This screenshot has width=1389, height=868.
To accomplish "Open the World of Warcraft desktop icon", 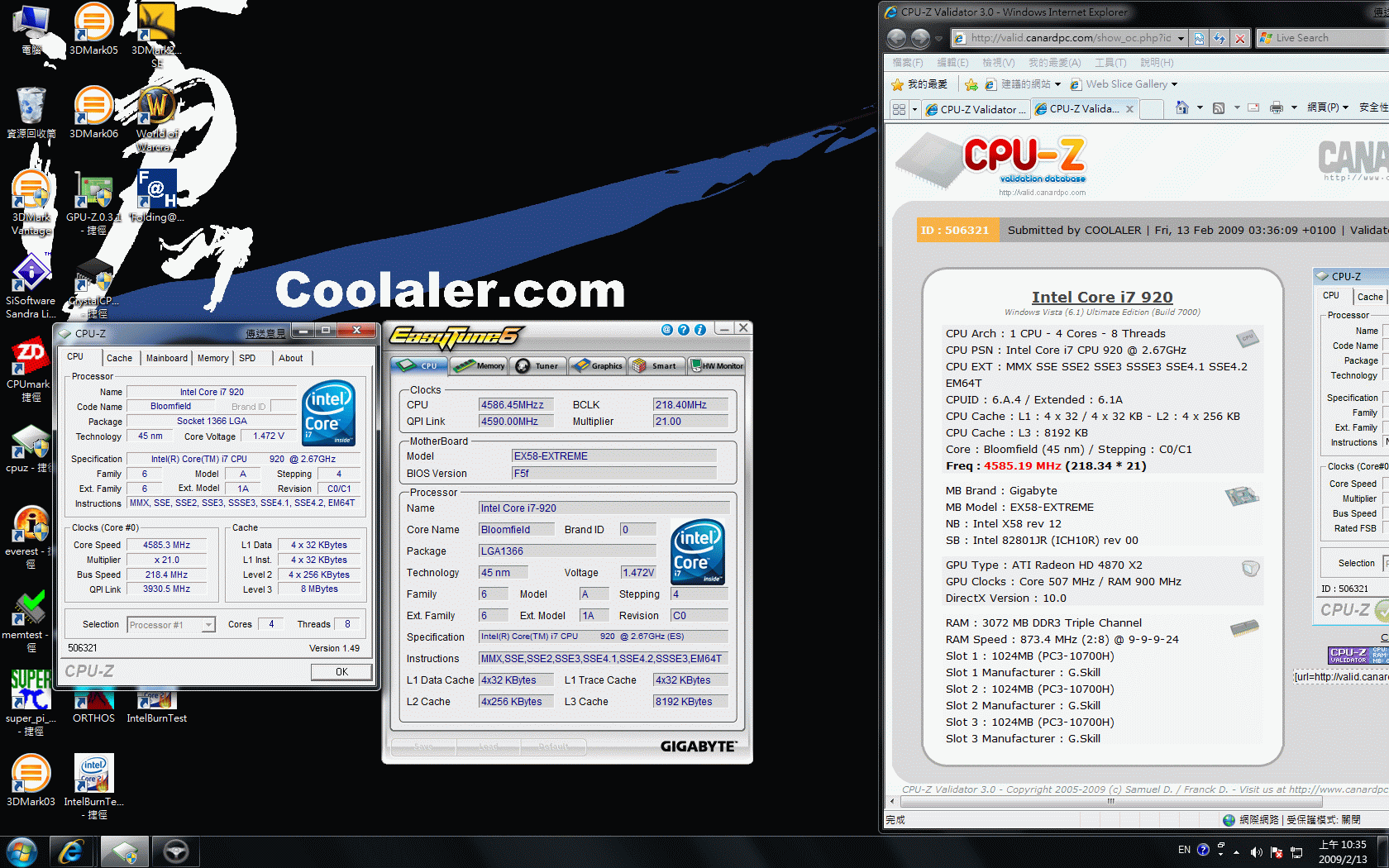I will point(156,119).
